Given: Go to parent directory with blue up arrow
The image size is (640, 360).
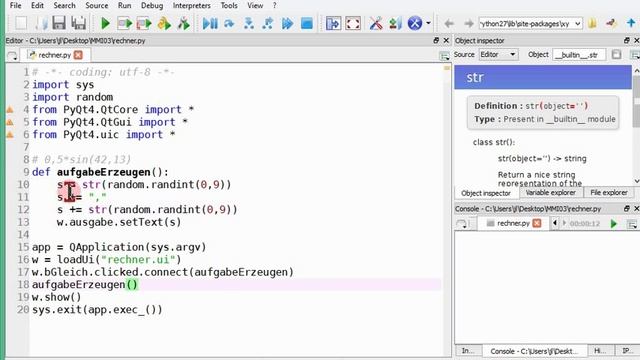Looking at the screenshot, I should click(x=631, y=23).
